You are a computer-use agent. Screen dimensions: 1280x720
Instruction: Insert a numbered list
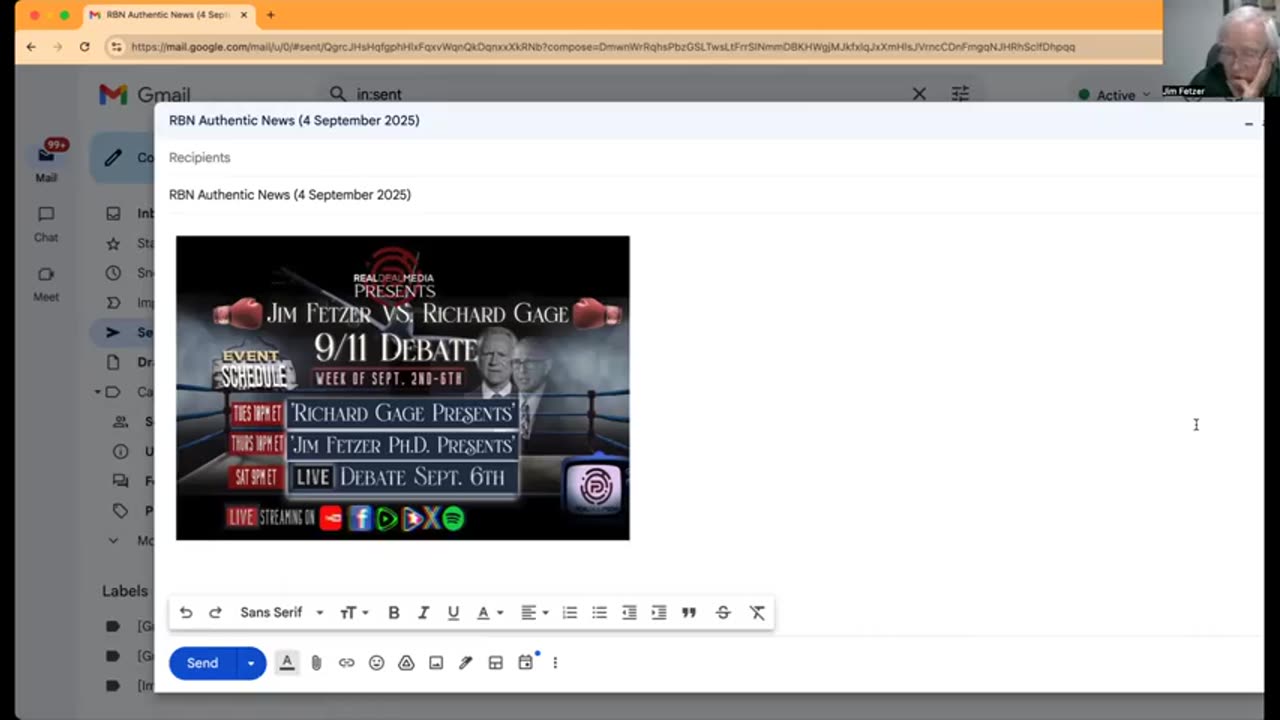570,613
